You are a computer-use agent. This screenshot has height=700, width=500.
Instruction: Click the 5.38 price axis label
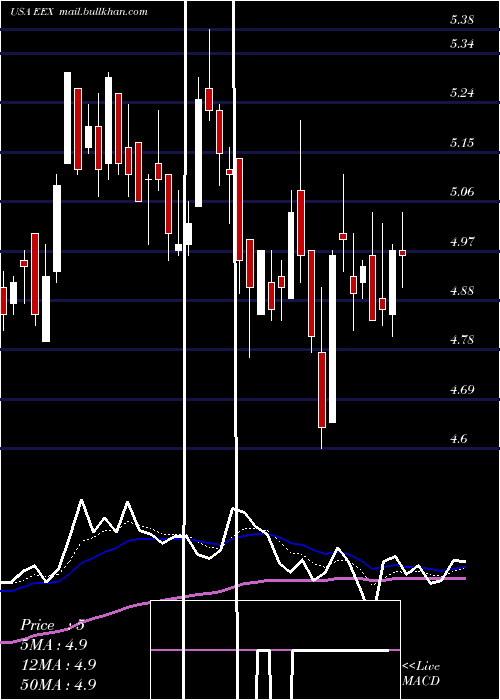(461, 20)
